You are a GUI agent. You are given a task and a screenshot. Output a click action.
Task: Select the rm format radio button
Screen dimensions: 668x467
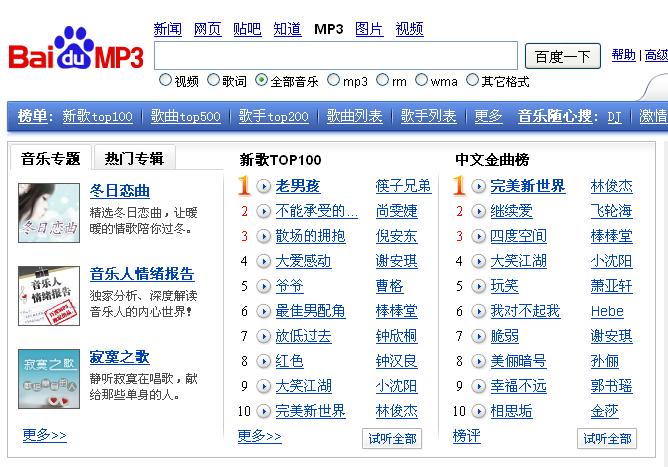point(383,80)
